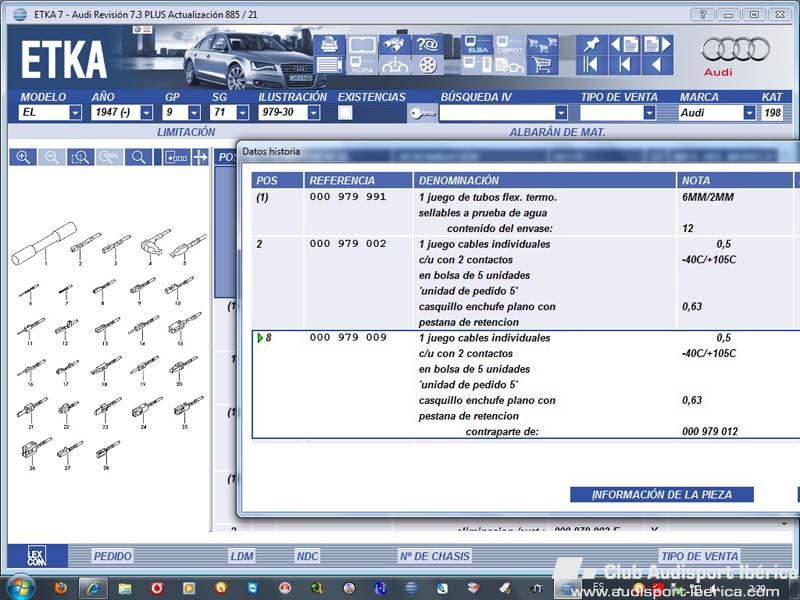
Task: Expand the Tipo de Venta dropdown
Action: coord(649,113)
